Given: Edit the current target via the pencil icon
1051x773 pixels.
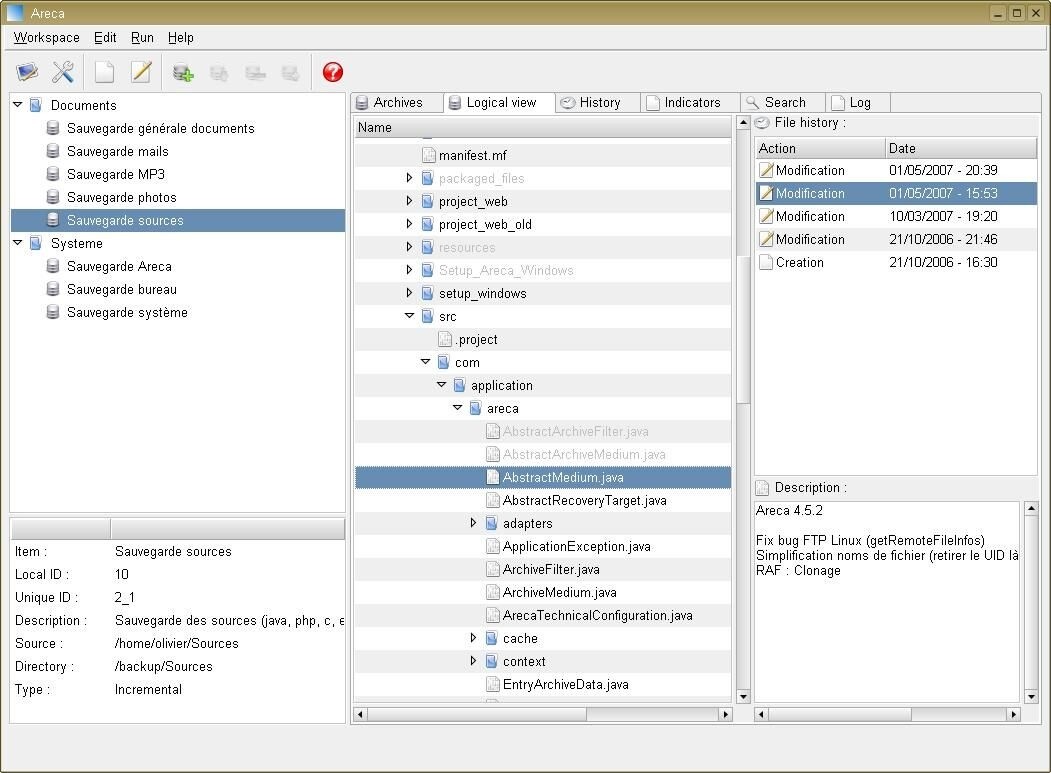Looking at the screenshot, I should pyautogui.click(x=141, y=71).
